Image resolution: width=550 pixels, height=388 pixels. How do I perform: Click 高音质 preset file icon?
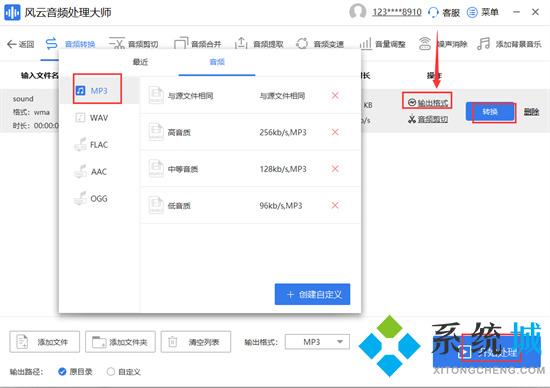(x=156, y=132)
